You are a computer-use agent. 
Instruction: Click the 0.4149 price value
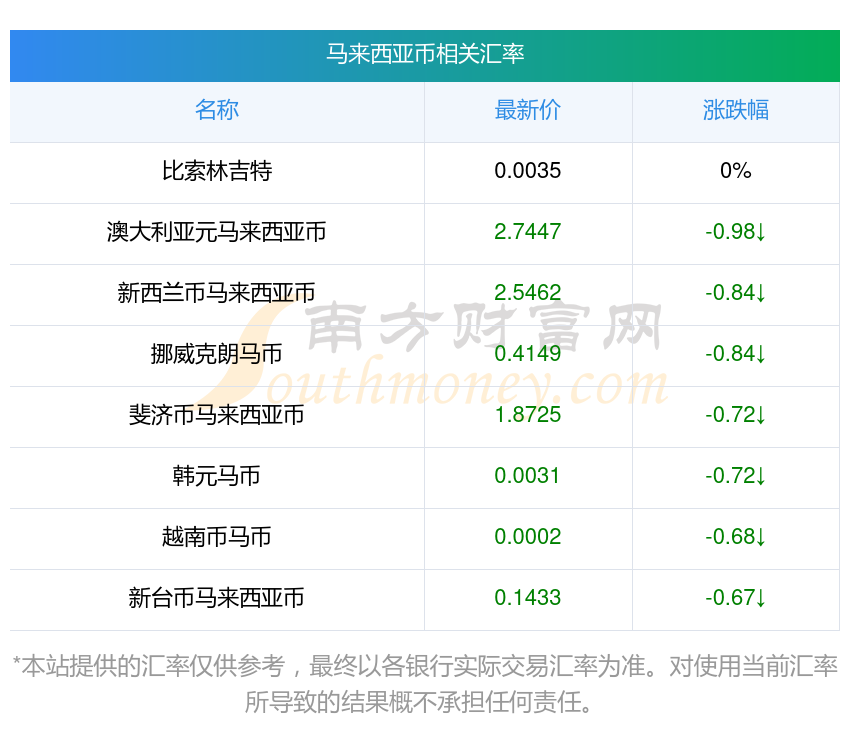click(x=527, y=354)
